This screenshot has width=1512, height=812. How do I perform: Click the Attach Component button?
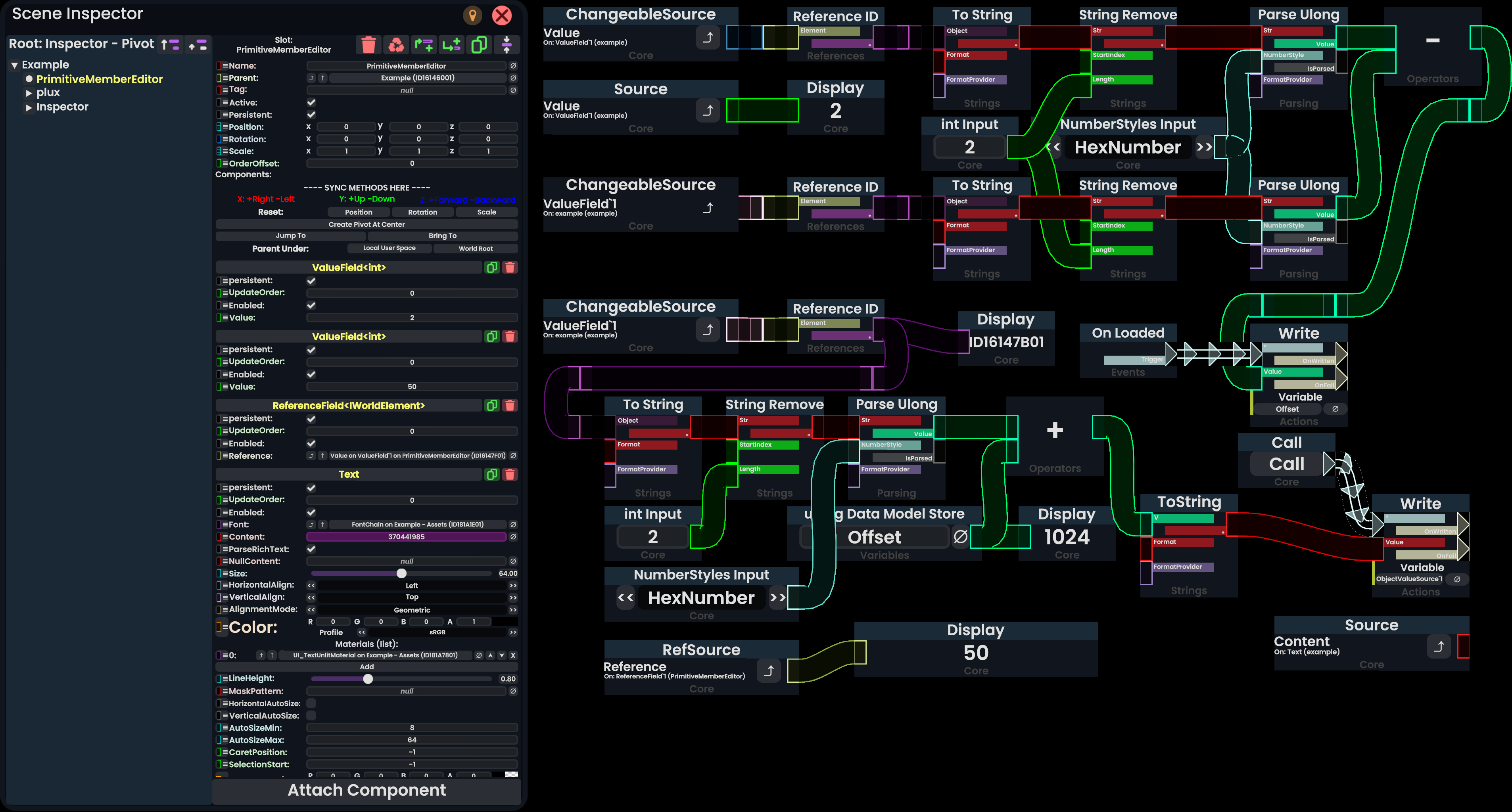(x=366, y=790)
